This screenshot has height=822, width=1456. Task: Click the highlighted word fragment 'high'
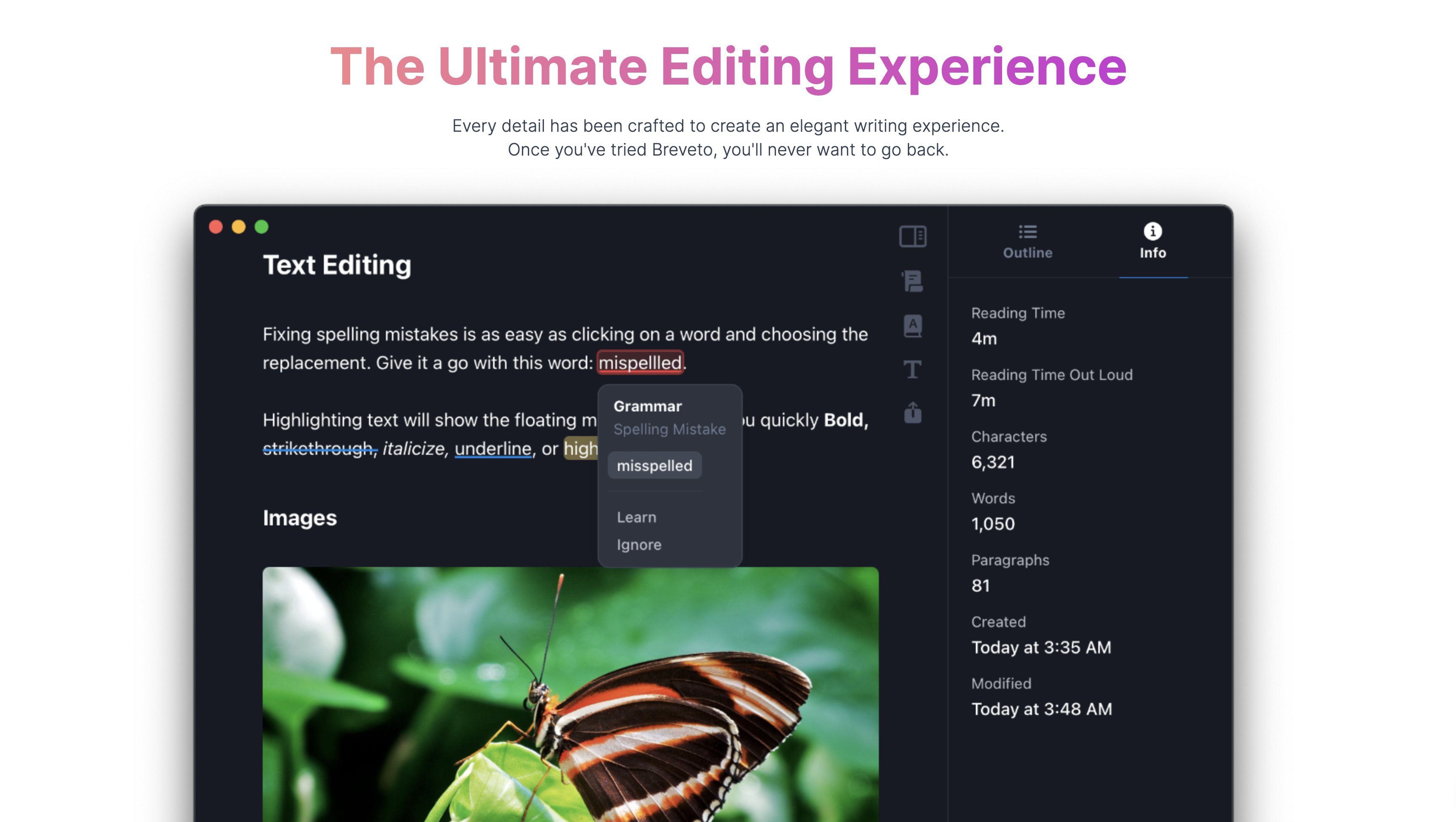tap(581, 448)
